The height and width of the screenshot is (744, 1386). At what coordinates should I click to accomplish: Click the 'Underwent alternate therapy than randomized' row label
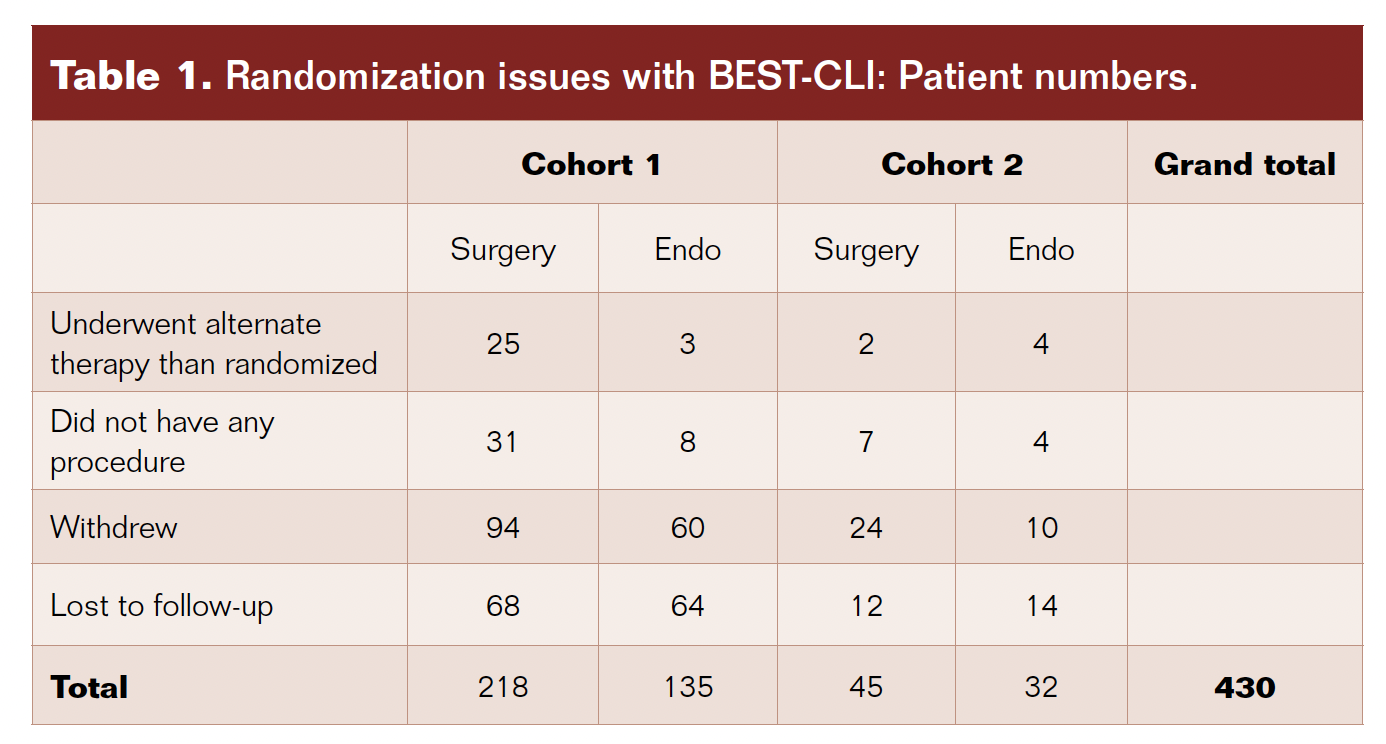point(214,343)
